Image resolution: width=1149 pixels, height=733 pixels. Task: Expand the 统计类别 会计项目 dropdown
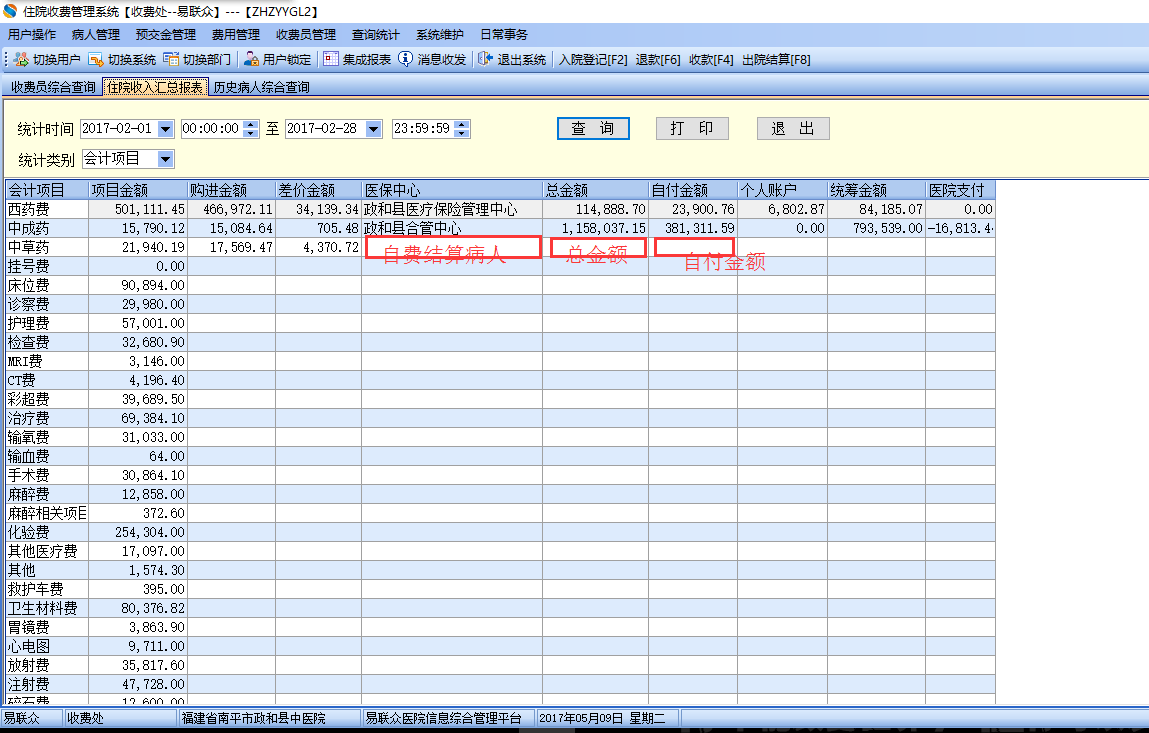[166, 159]
